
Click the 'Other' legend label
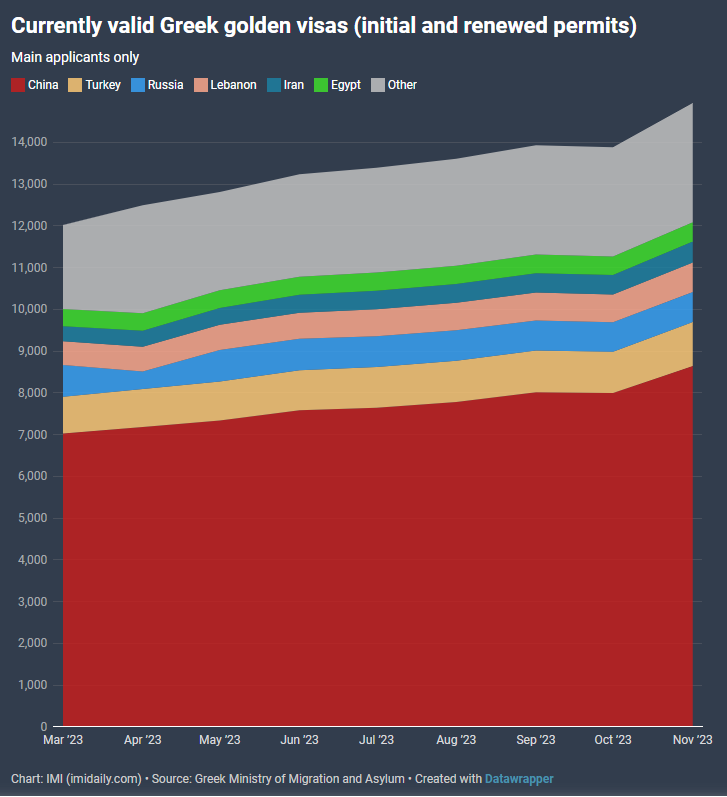pyautogui.click(x=402, y=85)
